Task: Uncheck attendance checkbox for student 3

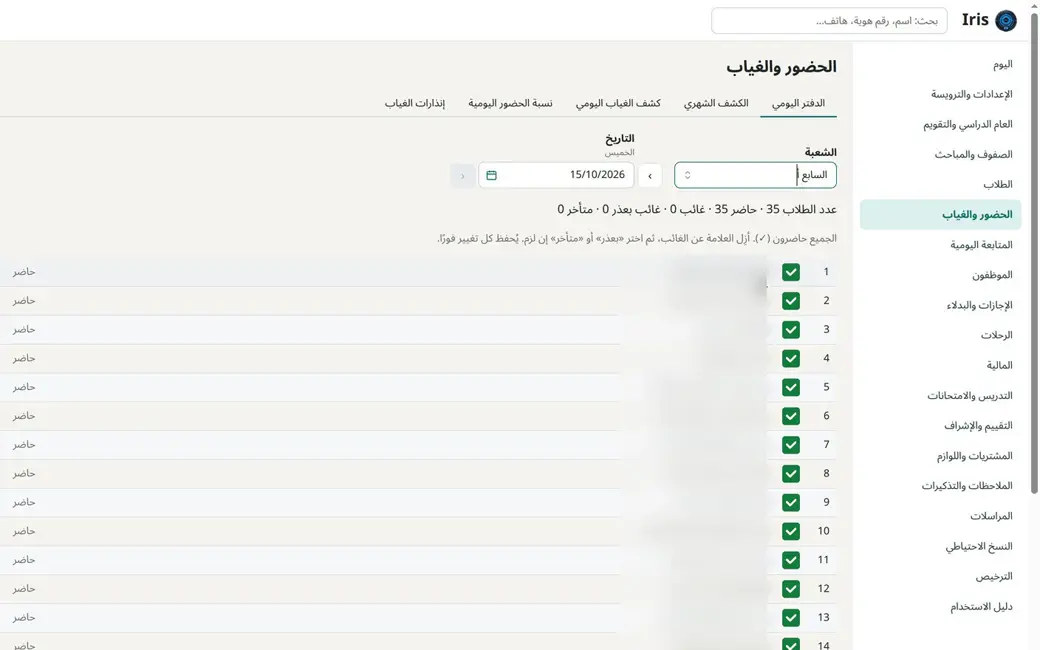Action: (791, 330)
